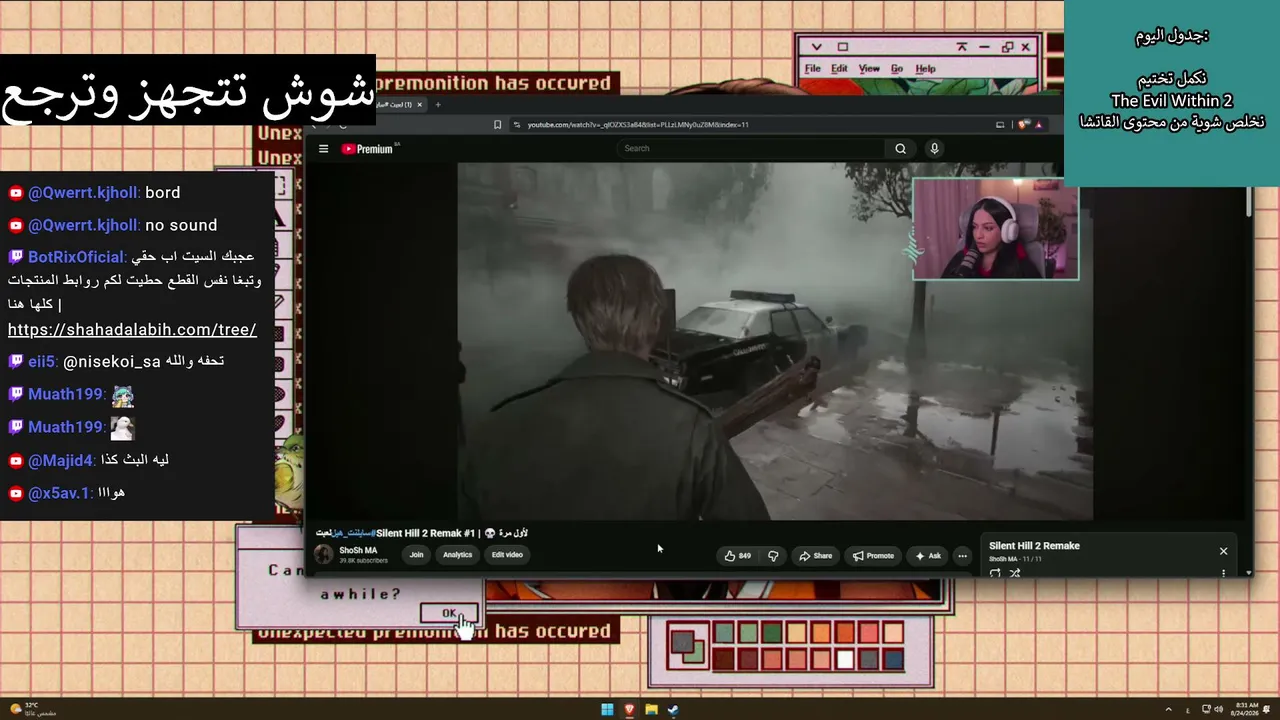Click the Brave Shields icon in address bar
The image size is (1280, 720).
1022,125
